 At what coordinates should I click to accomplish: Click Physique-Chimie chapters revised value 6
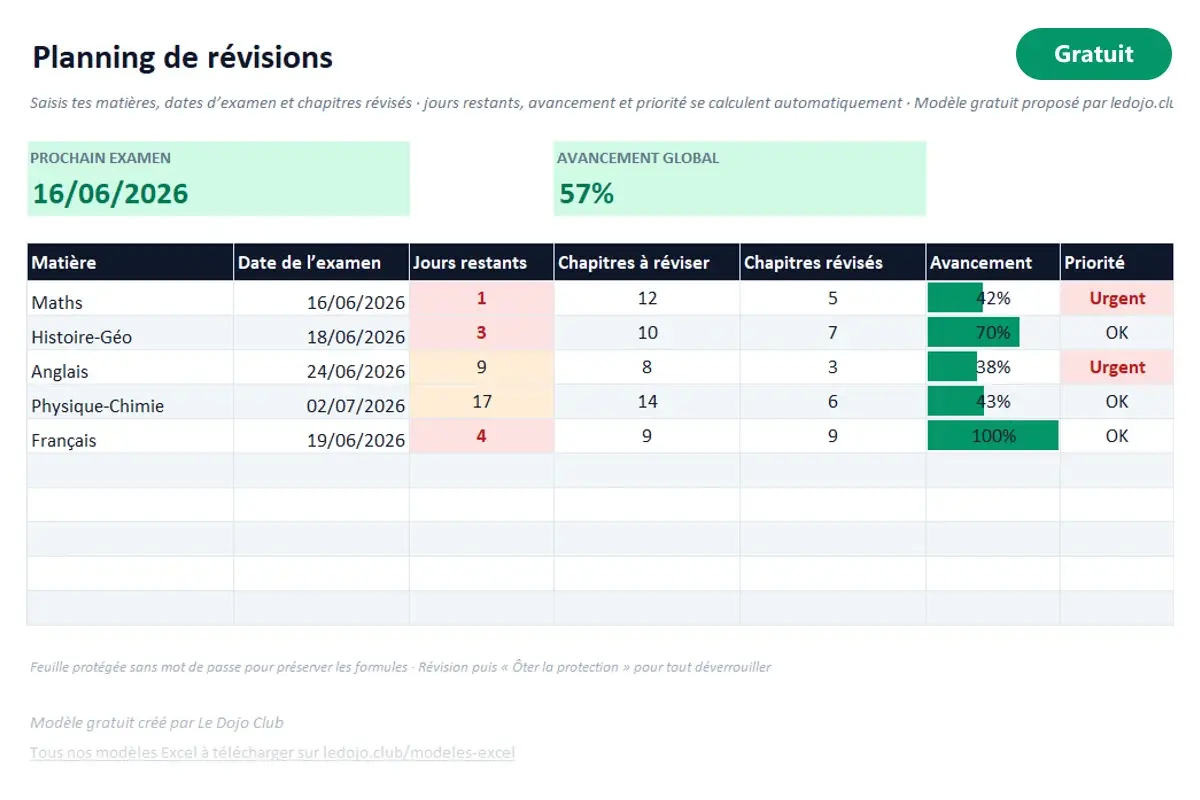click(833, 403)
